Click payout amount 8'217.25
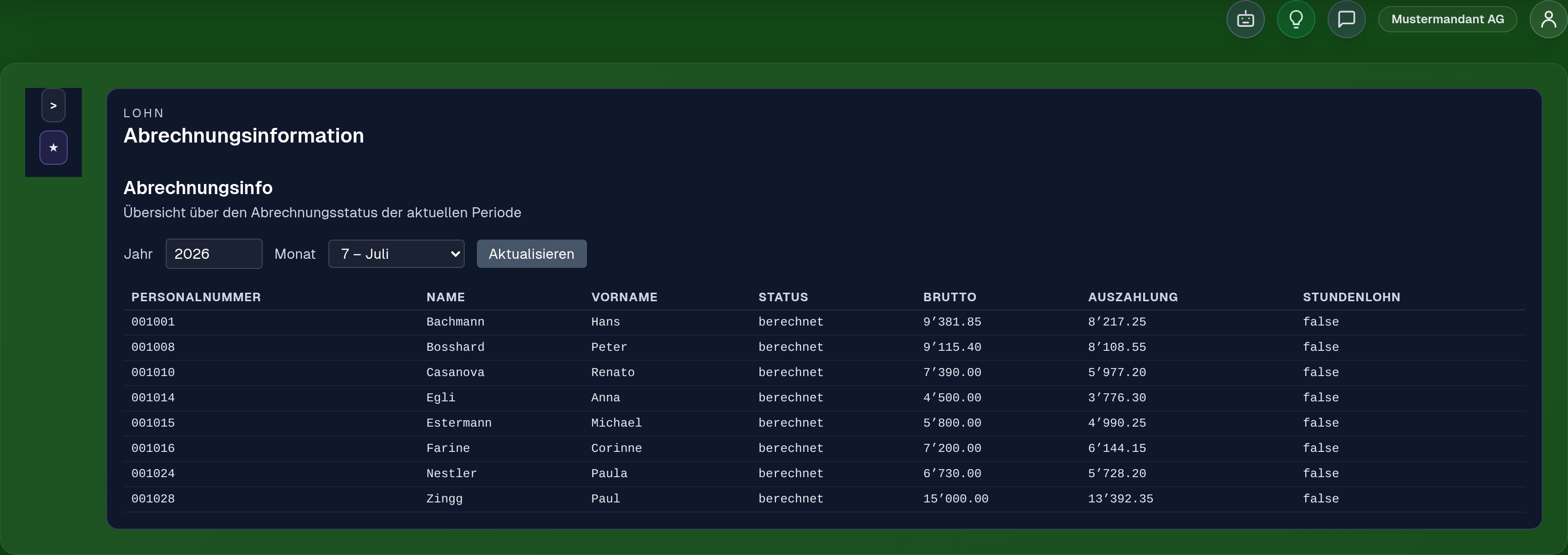 click(1117, 321)
